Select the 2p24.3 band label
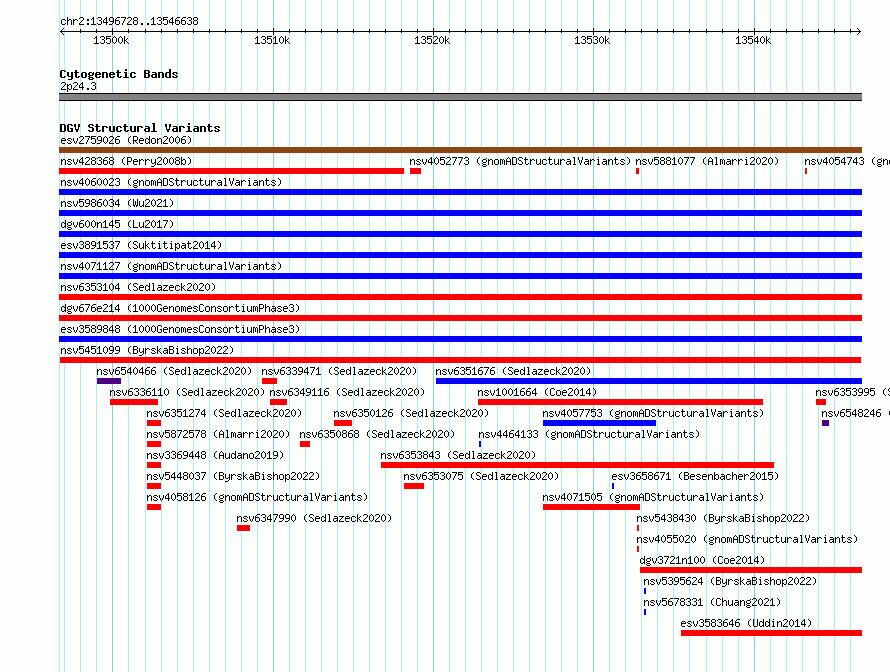Image resolution: width=890 pixels, height=672 pixels. (x=78, y=86)
